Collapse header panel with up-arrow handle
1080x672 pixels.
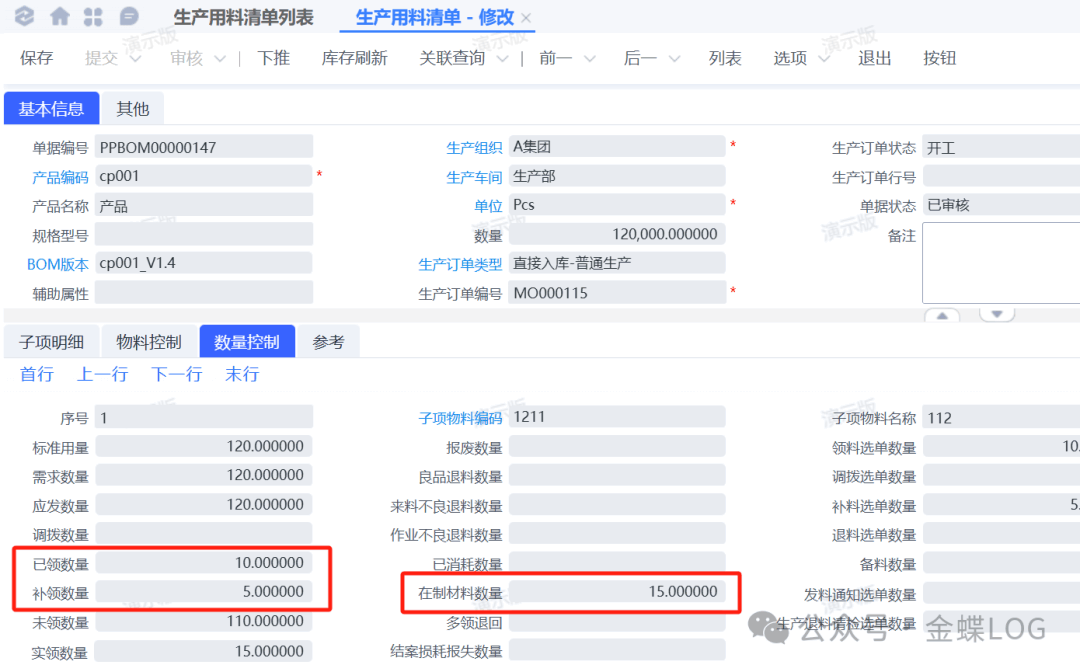pos(941,315)
